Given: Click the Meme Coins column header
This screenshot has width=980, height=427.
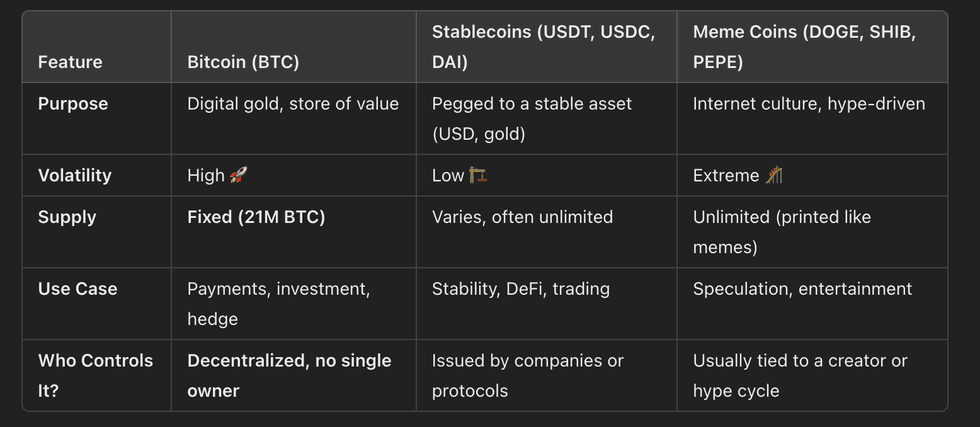Looking at the screenshot, I should 804,47.
